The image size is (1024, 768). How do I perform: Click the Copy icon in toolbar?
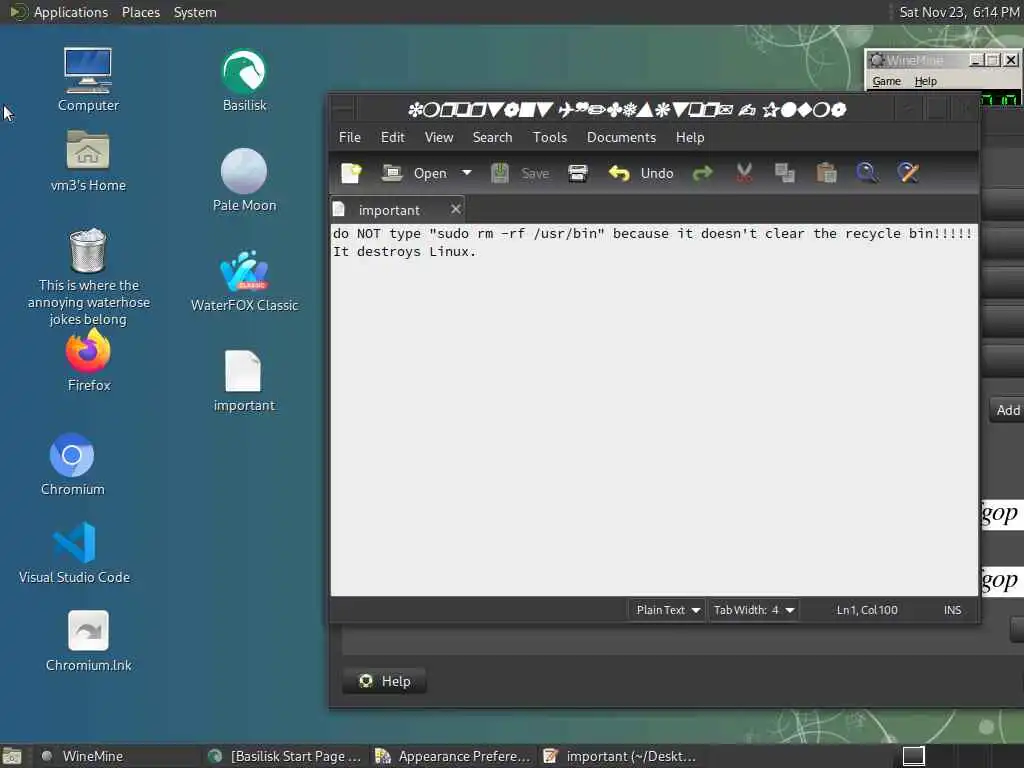[785, 173]
